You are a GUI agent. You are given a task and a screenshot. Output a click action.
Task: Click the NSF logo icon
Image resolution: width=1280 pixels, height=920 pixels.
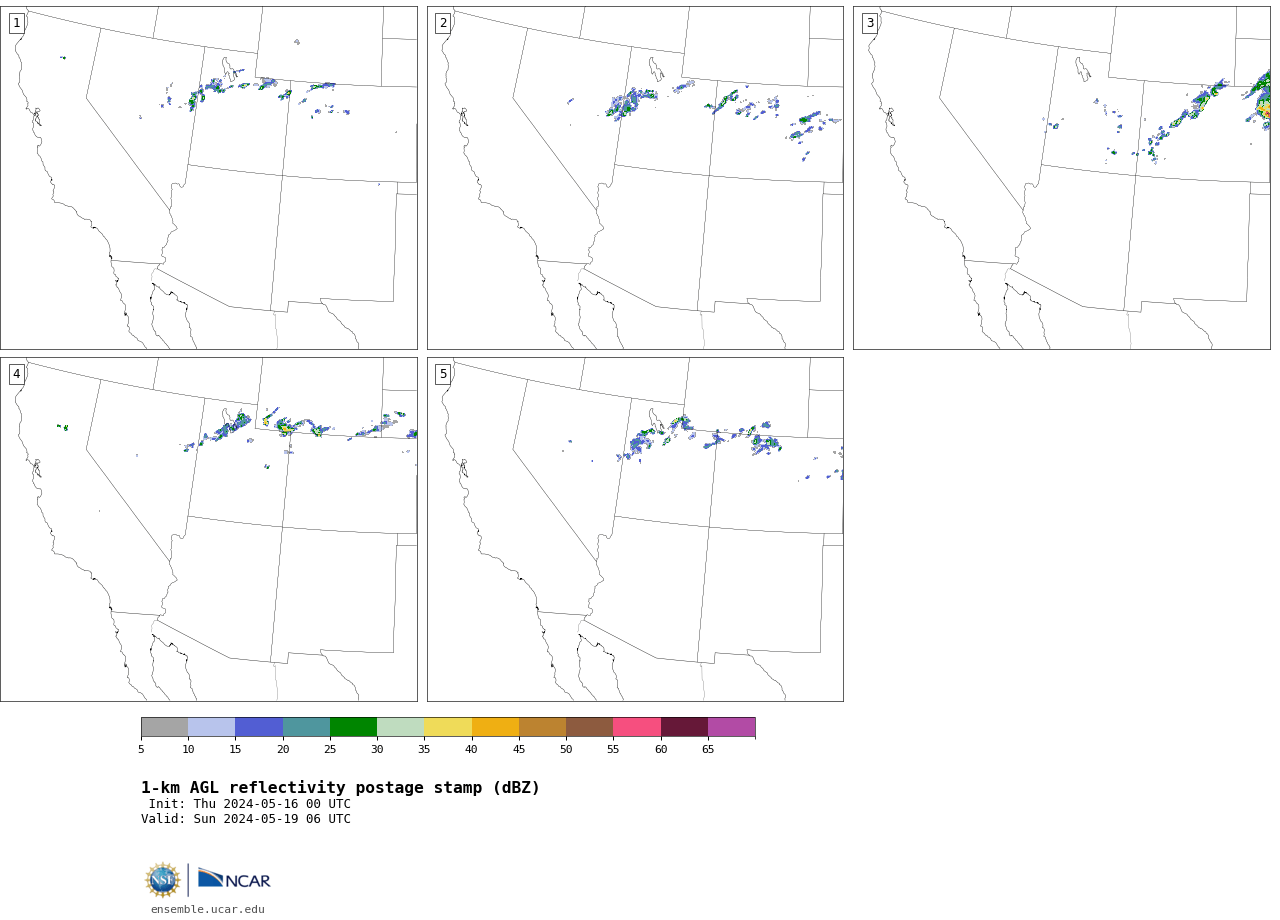tap(163, 880)
